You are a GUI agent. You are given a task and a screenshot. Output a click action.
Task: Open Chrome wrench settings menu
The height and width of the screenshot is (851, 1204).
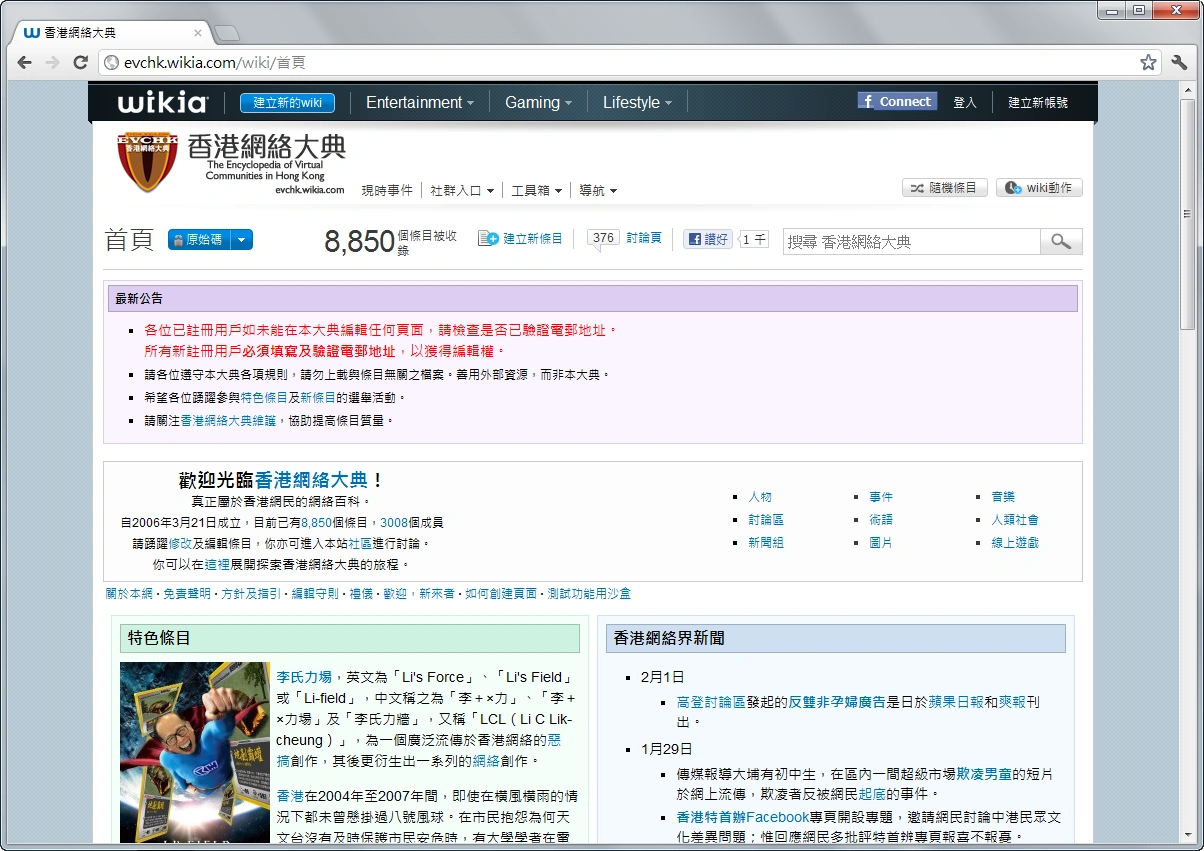(1179, 62)
